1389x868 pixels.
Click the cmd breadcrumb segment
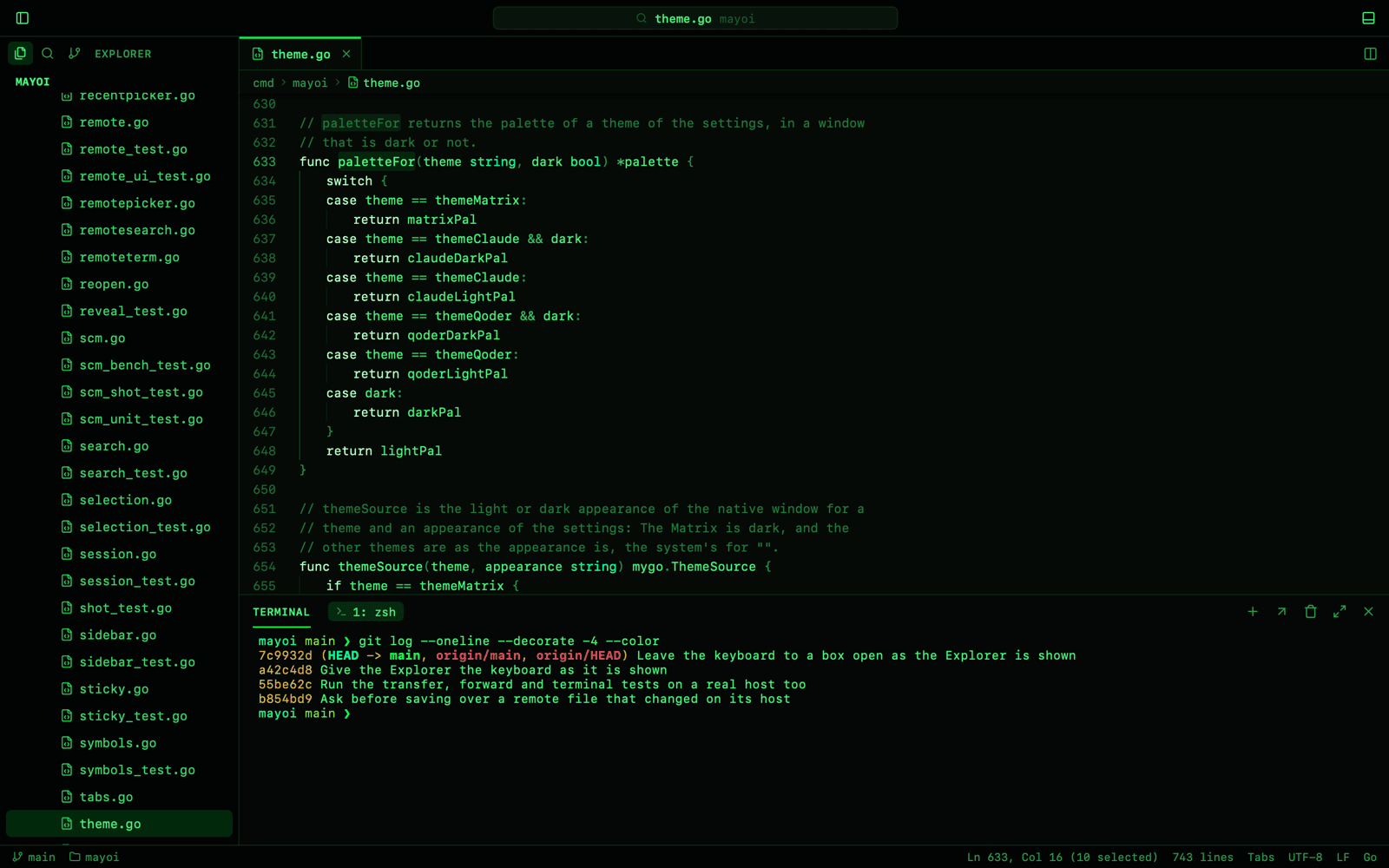point(263,83)
